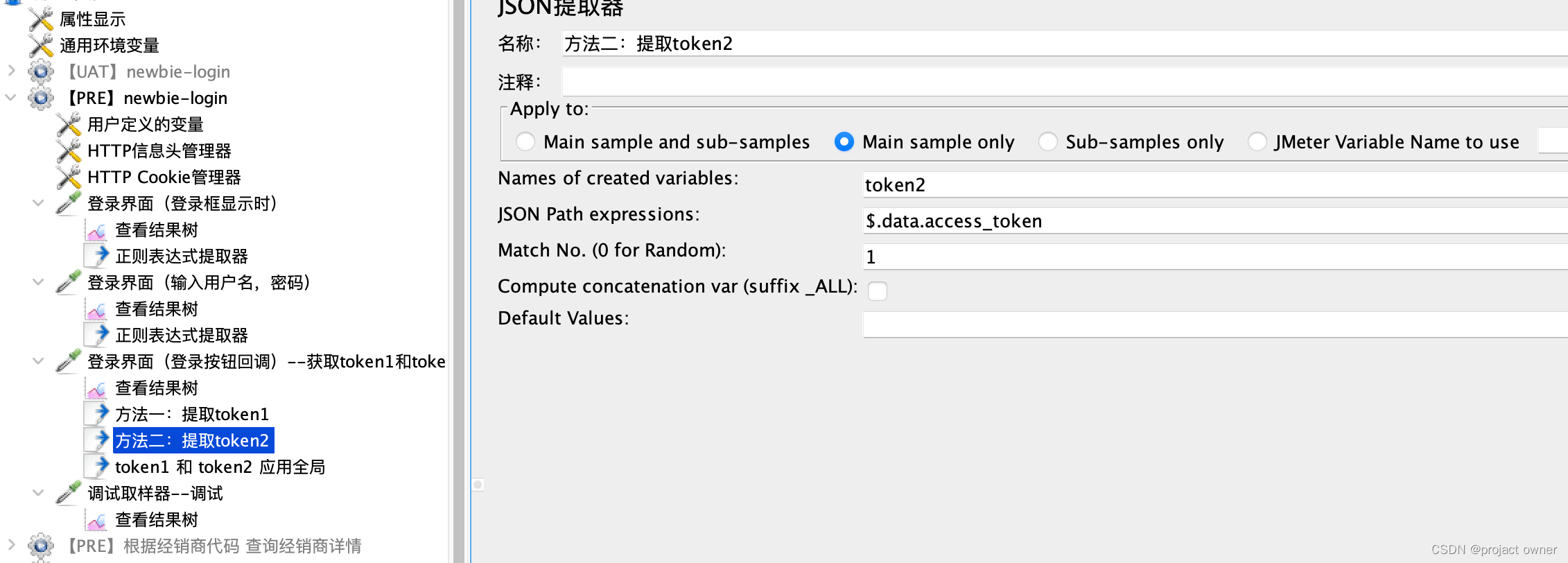Select the Main sample and sub-samples radio button
The width and height of the screenshot is (1568, 563).
coord(525,141)
